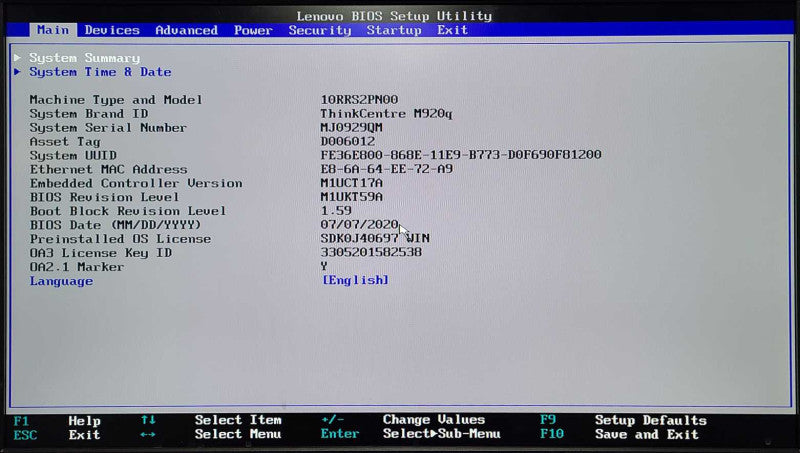The width and height of the screenshot is (800, 453).
Task: Click OA2.1 Marker value Y
Action: [x=324, y=266]
